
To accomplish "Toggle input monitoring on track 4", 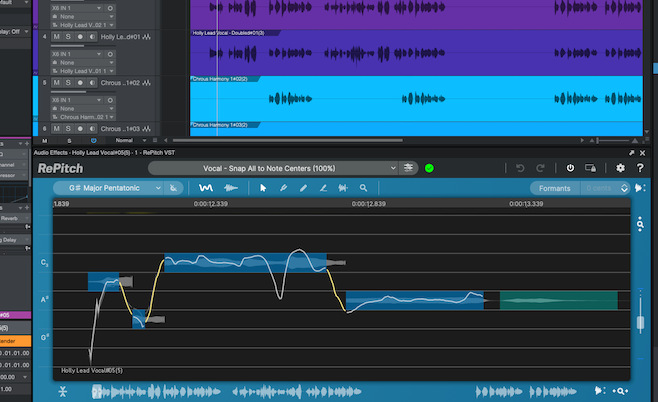I will (92, 37).
